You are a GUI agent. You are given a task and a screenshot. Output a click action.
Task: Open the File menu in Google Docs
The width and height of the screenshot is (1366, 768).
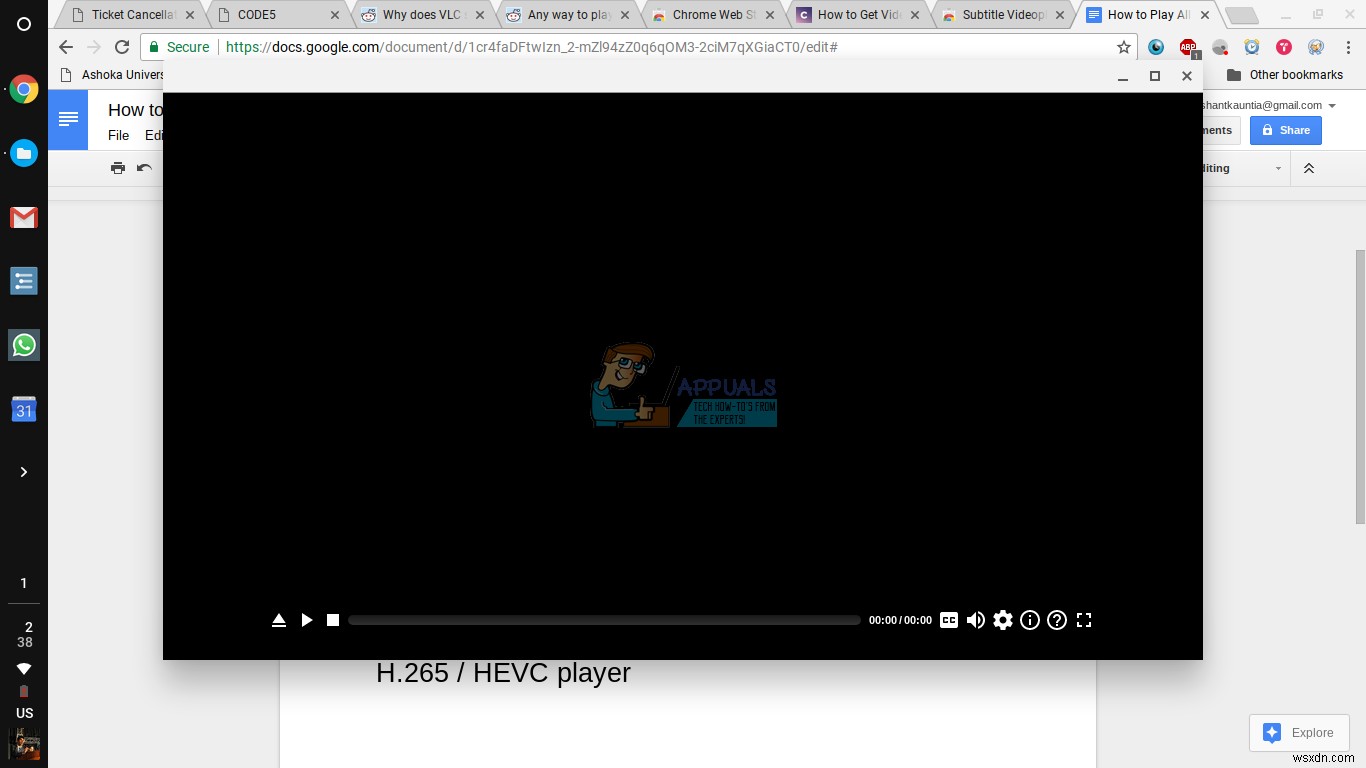pyautogui.click(x=118, y=135)
